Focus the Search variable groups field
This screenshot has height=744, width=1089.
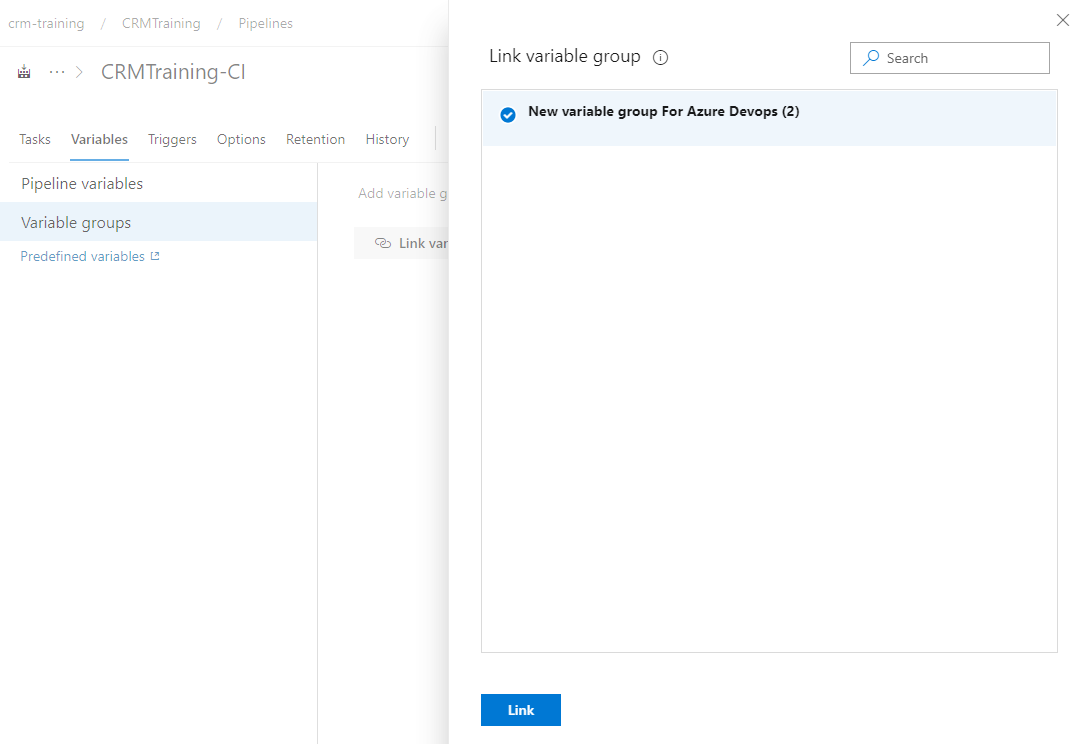pyautogui.click(x=949, y=58)
